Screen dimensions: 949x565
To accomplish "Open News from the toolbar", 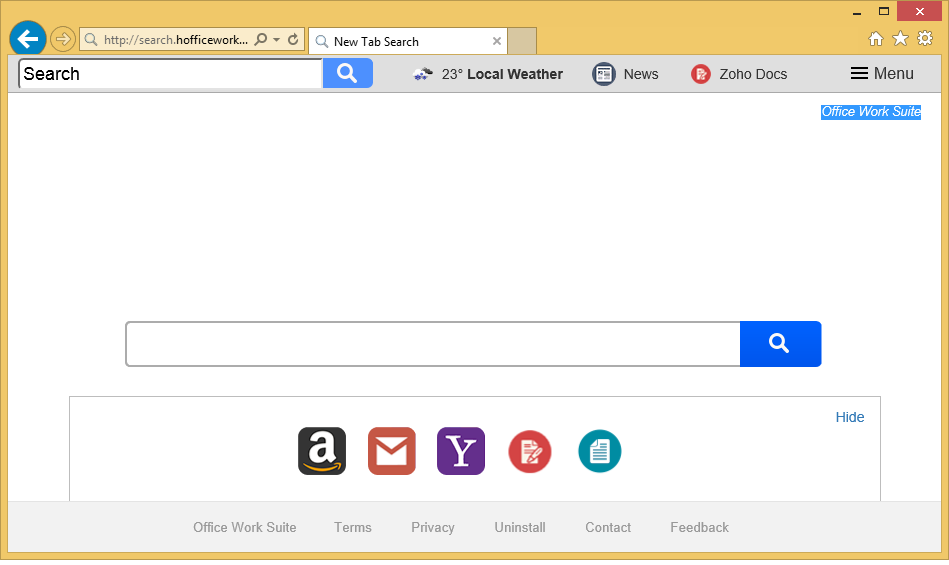I will 626,74.
